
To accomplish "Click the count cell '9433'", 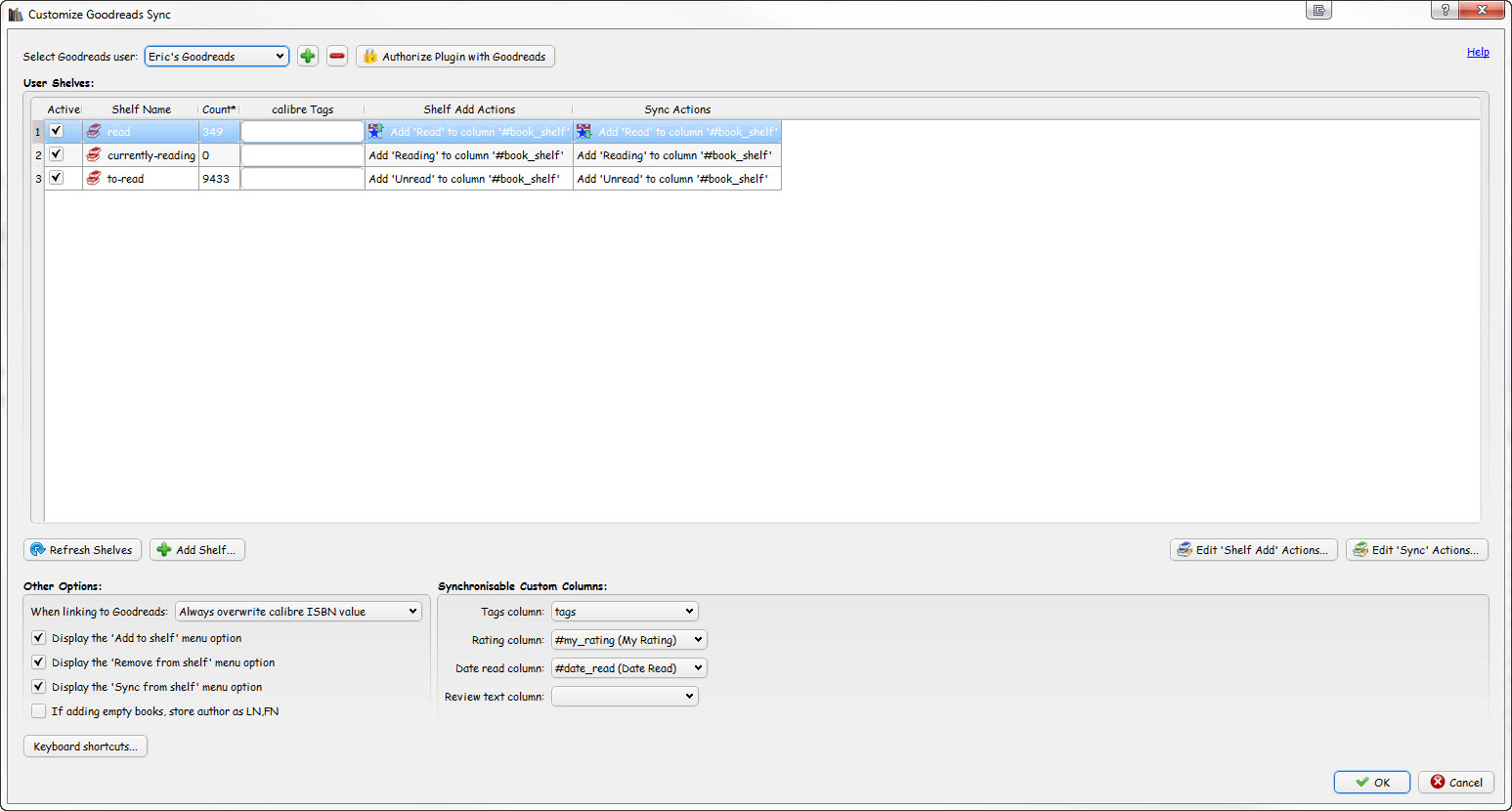I will (219, 179).
